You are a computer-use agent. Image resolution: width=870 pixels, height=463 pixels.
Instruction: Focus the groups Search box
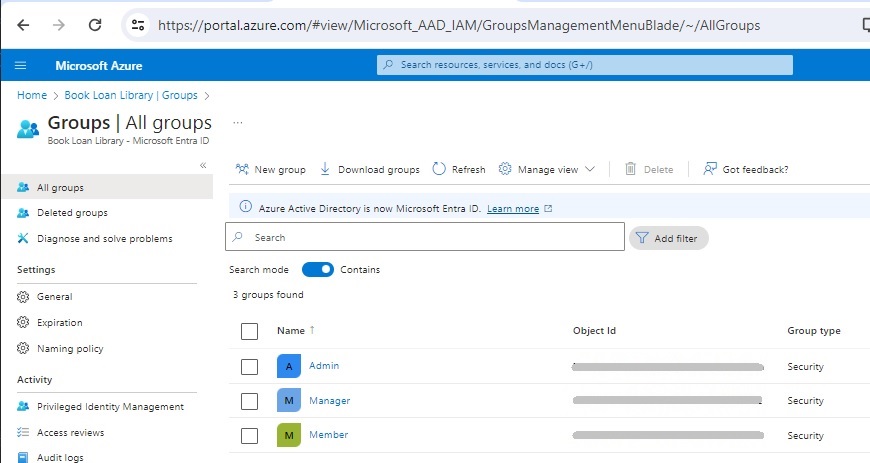(x=425, y=237)
